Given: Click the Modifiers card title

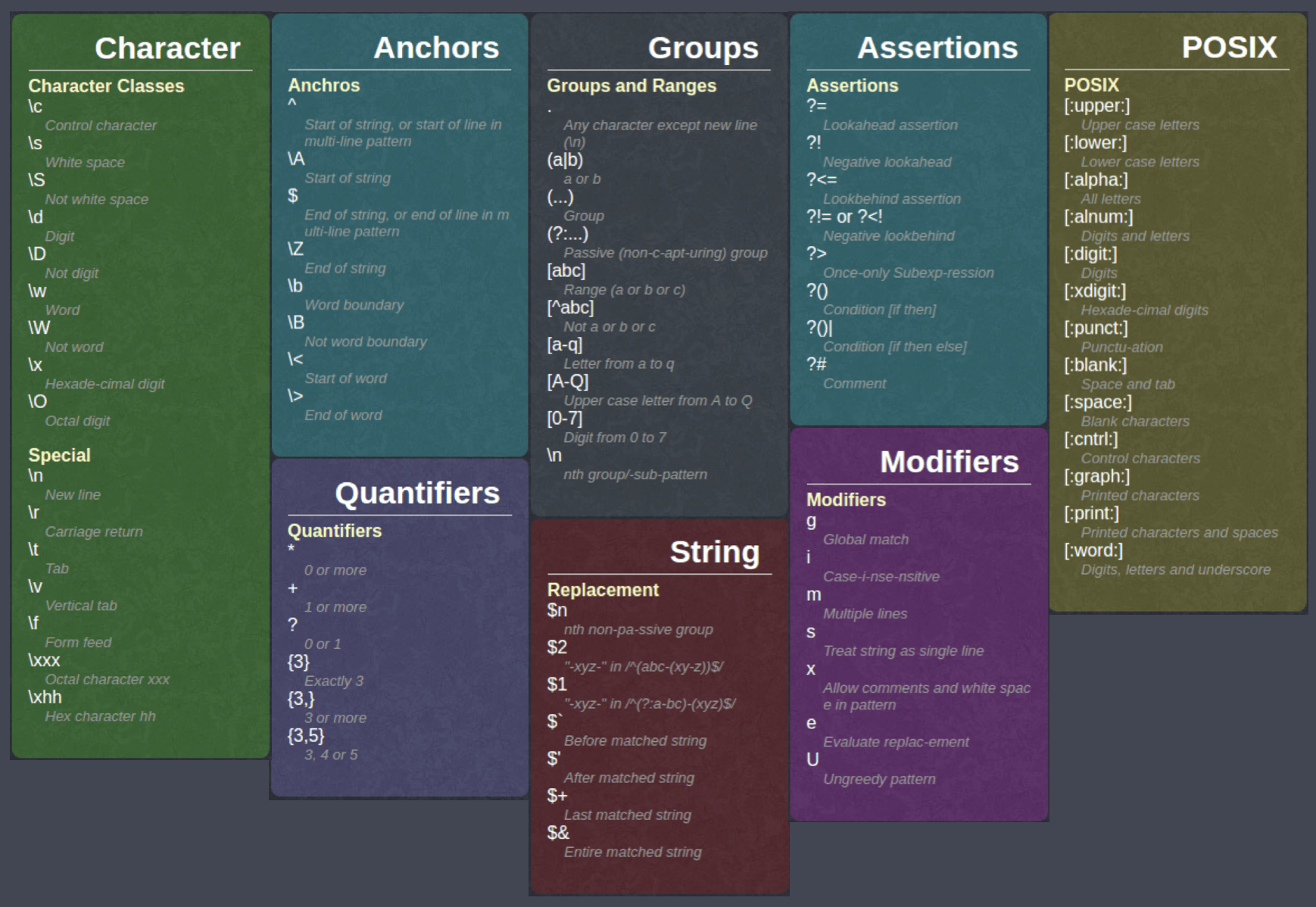Looking at the screenshot, I should click(x=949, y=462).
